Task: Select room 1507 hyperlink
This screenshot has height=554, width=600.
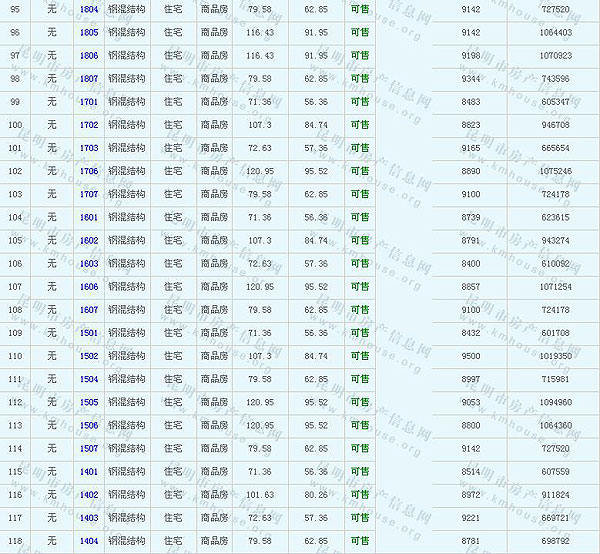Action: pyautogui.click(x=89, y=448)
